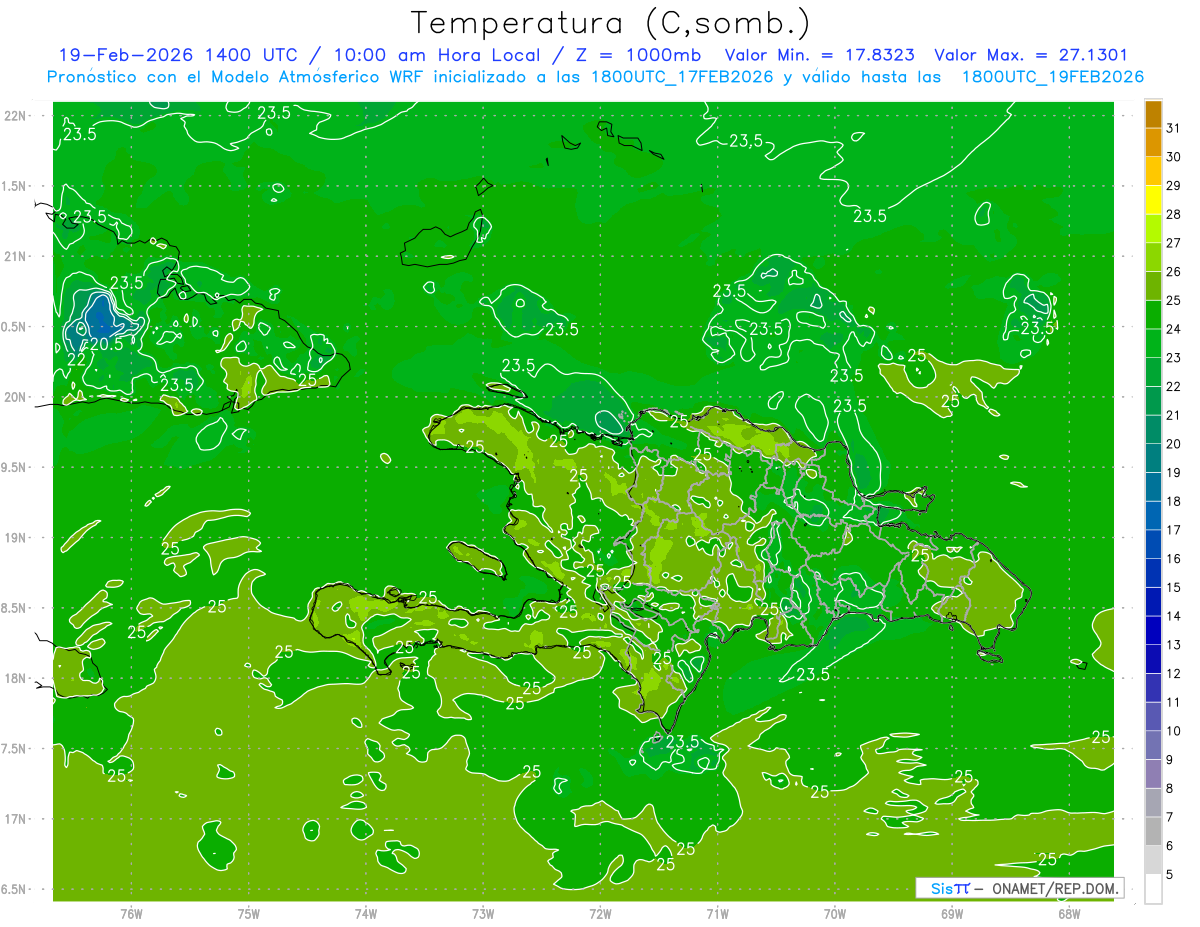Click initialization time "1800UTC_17FEB2026"
The width and height of the screenshot is (1200, 927).
click(682, 77)
